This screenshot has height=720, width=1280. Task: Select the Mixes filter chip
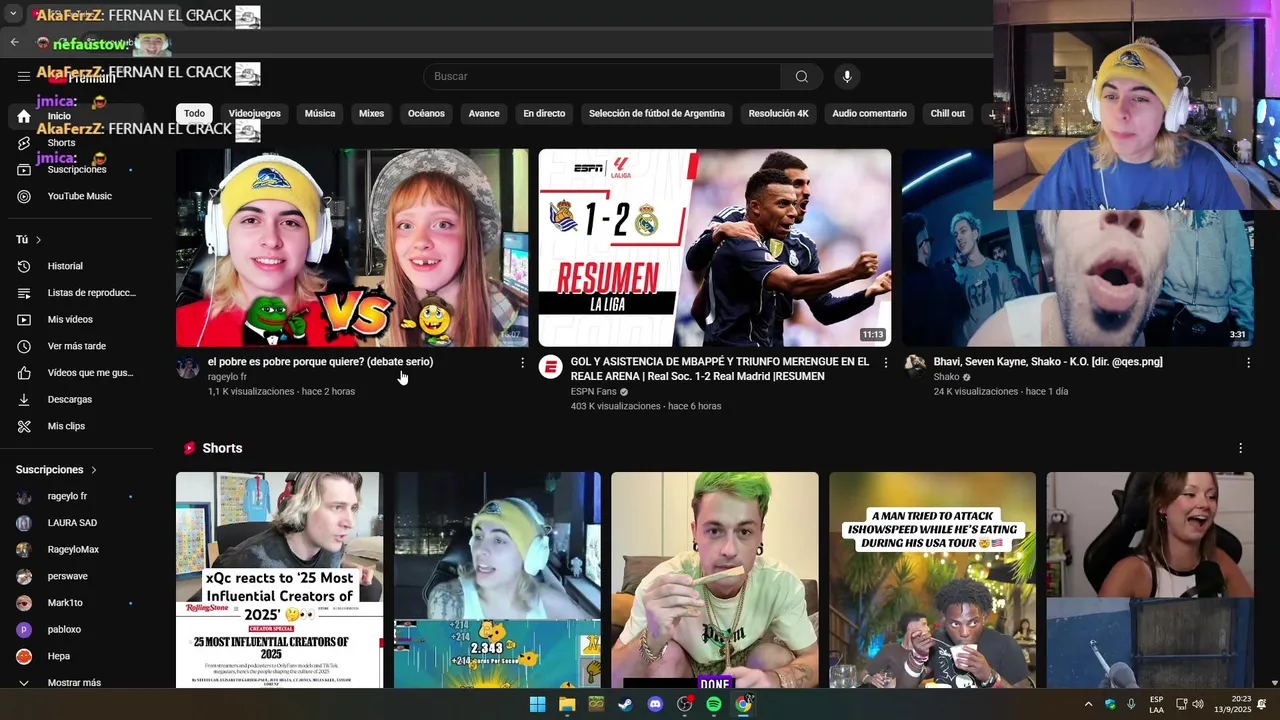372,114
